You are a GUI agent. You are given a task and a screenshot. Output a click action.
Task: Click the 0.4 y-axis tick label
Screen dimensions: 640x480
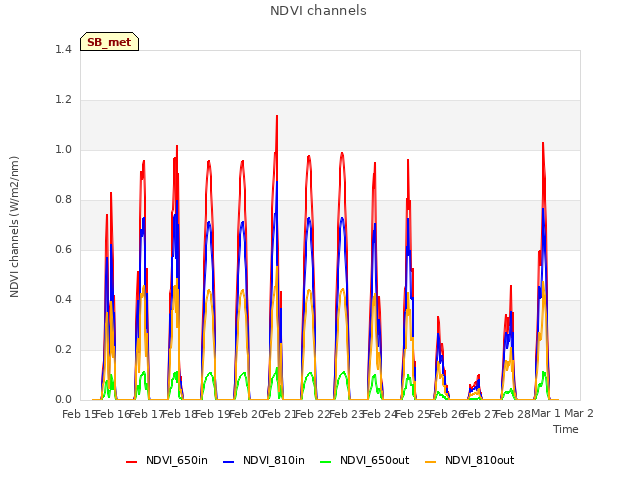[63, 300]
